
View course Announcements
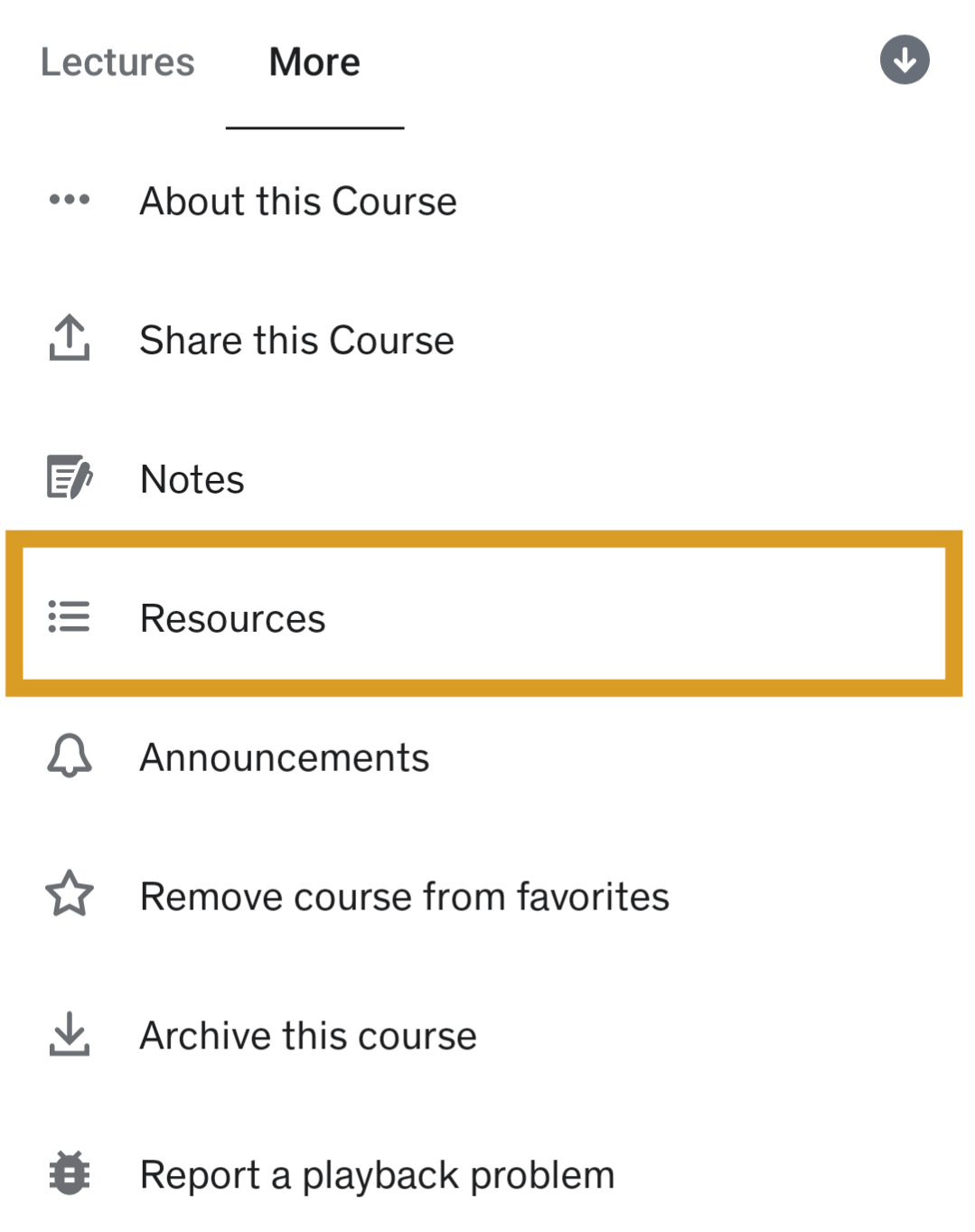[x=285, y=757]
